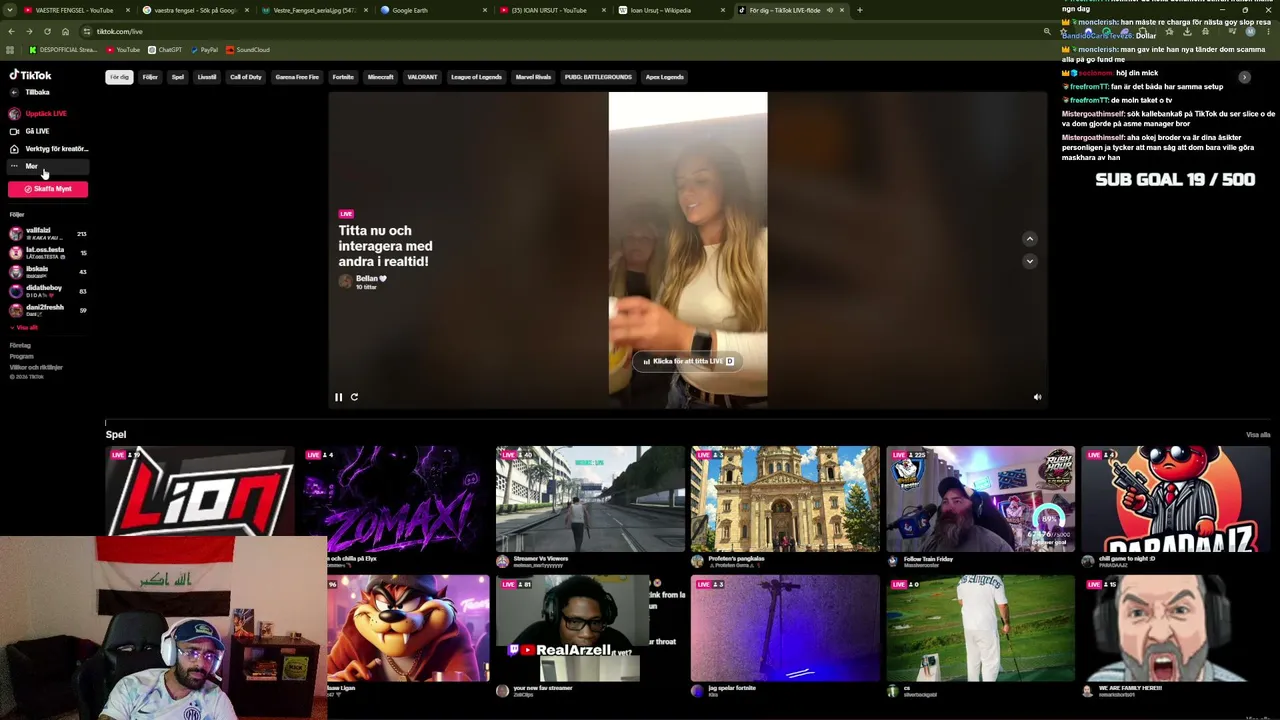Expand the Följer list with Visa allt

tap(25, 327)
